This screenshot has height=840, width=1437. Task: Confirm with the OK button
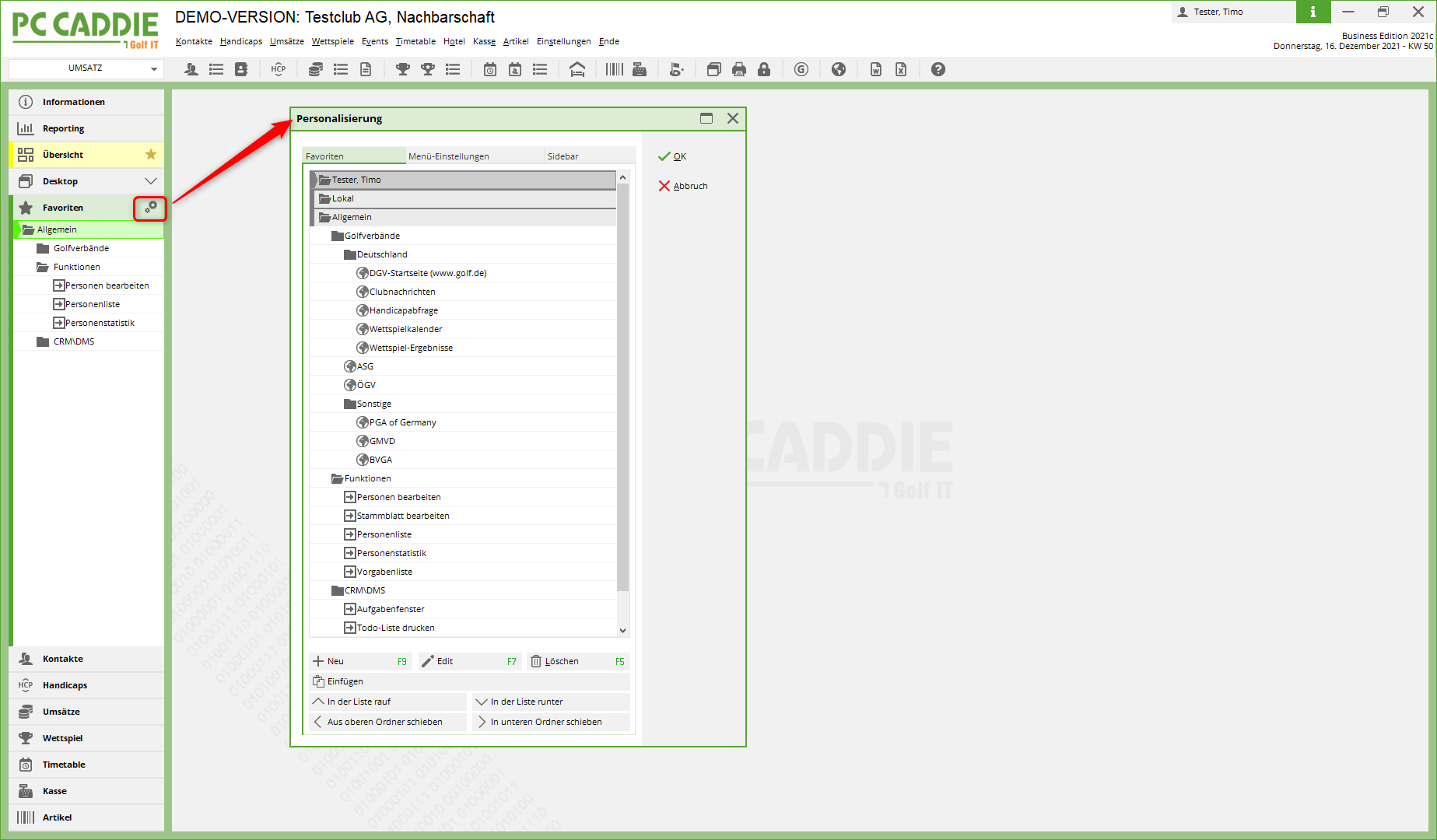pos(674,156)
